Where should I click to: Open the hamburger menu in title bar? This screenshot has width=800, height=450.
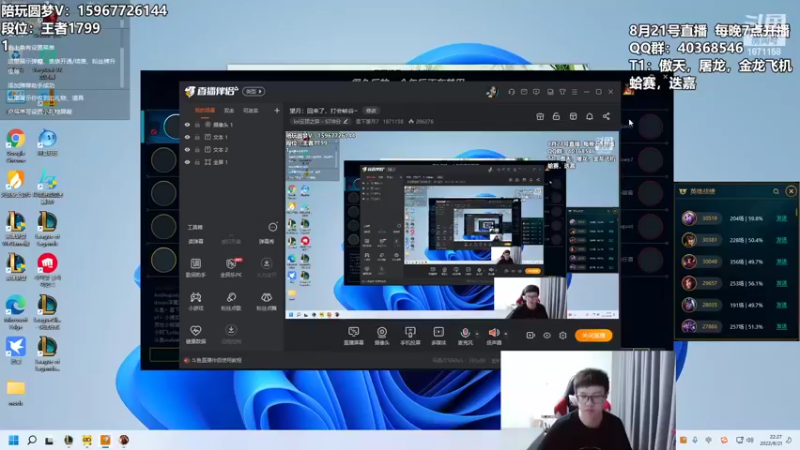pyautogui.click(x=574, y=92)
